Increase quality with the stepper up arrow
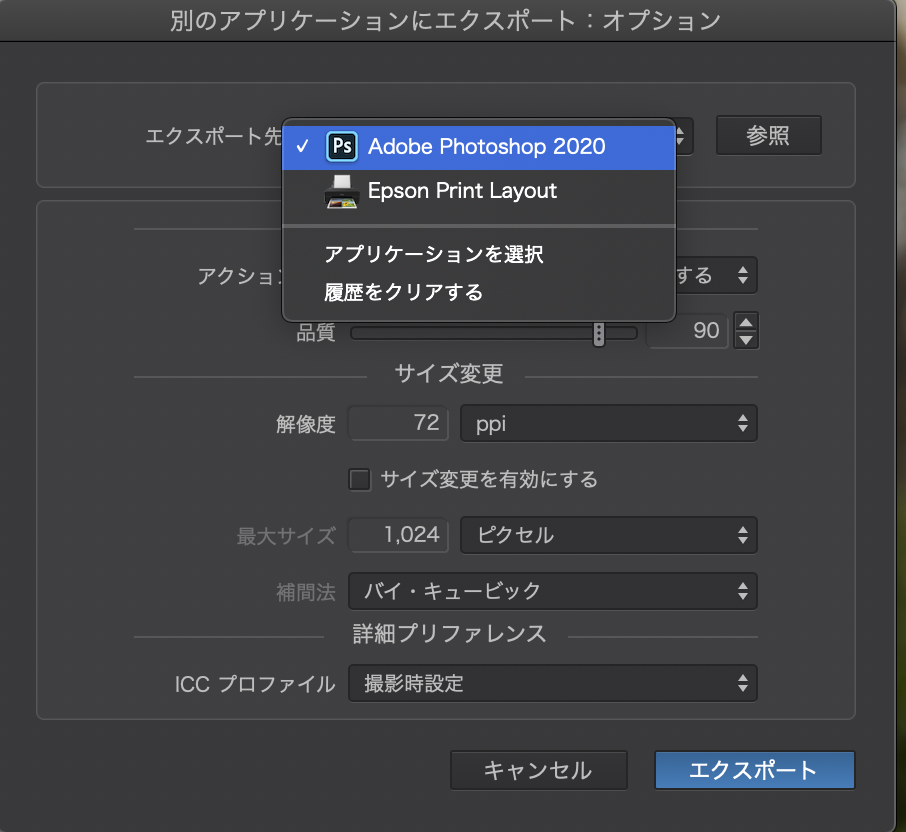Image resolution: width=906 pixels, height=832 pixels. (745, 322)
